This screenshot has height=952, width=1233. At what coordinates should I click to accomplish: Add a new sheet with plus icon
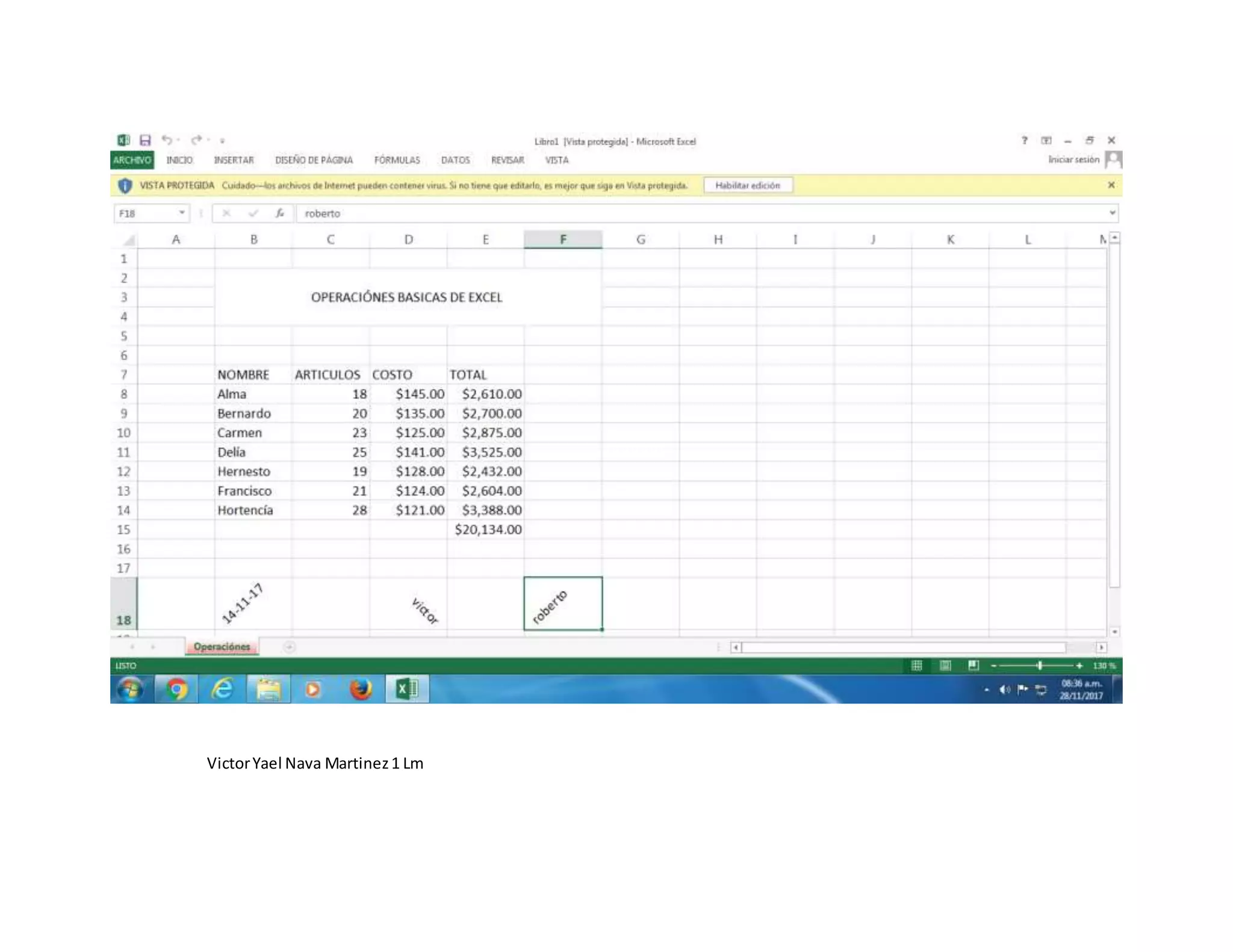tap(289, 647)
